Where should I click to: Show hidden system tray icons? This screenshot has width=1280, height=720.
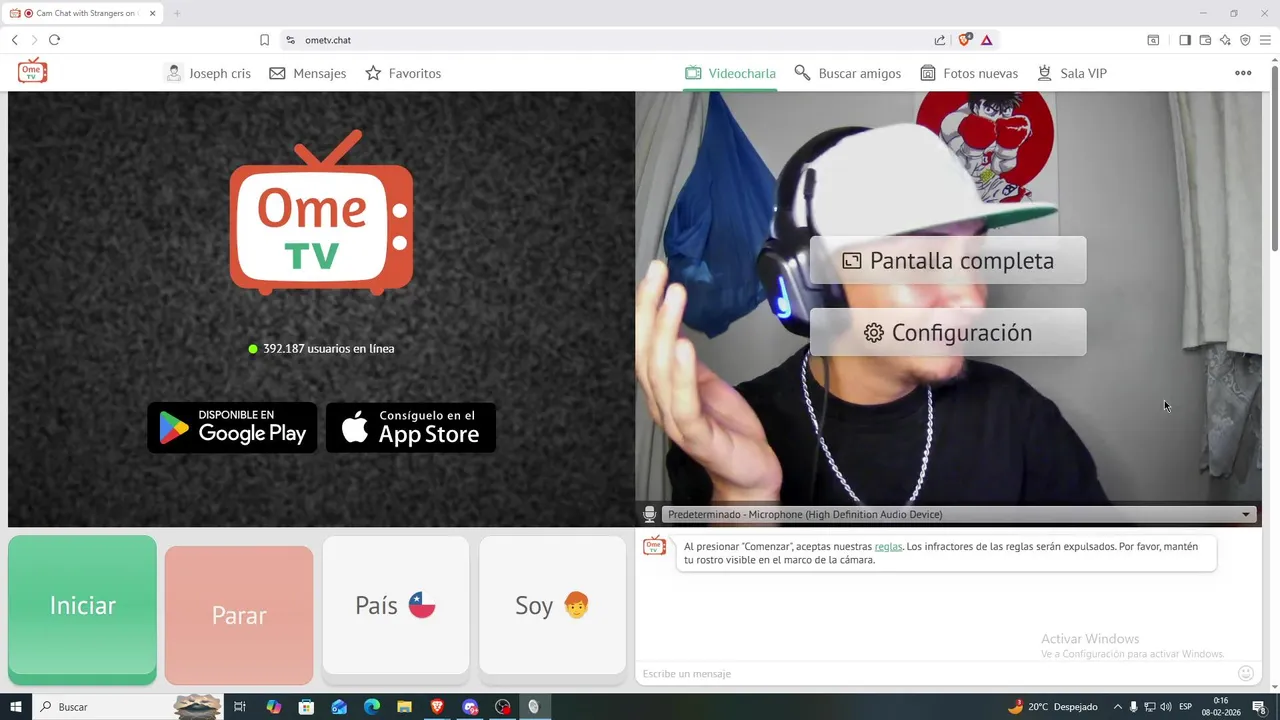click(x=1117, y=707)
